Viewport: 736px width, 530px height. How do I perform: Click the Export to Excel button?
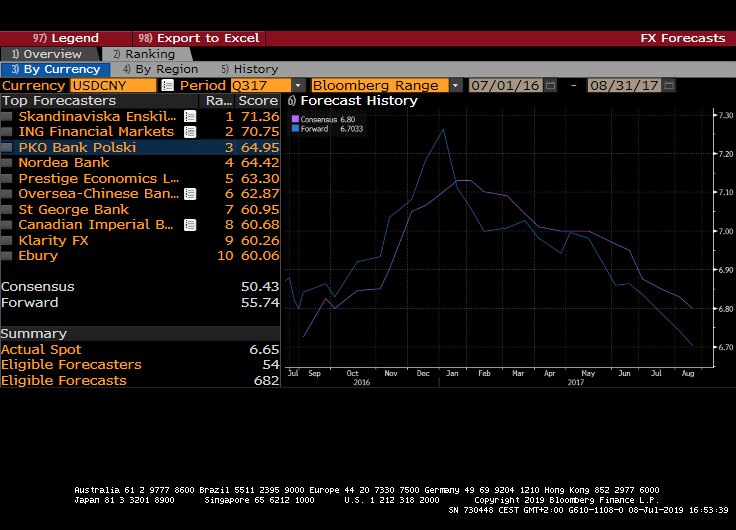coord(200,38)
